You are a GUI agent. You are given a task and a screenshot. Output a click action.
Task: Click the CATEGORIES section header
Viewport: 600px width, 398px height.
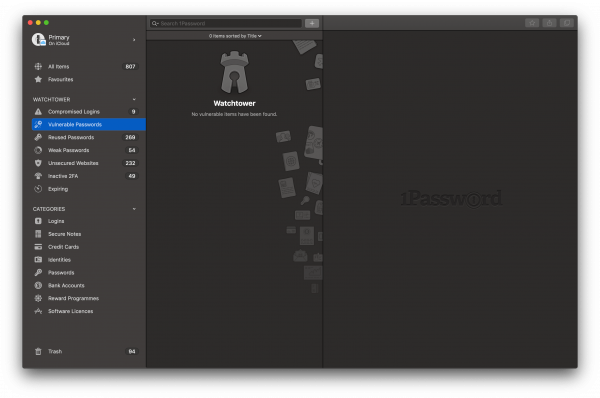coord(49,209)
